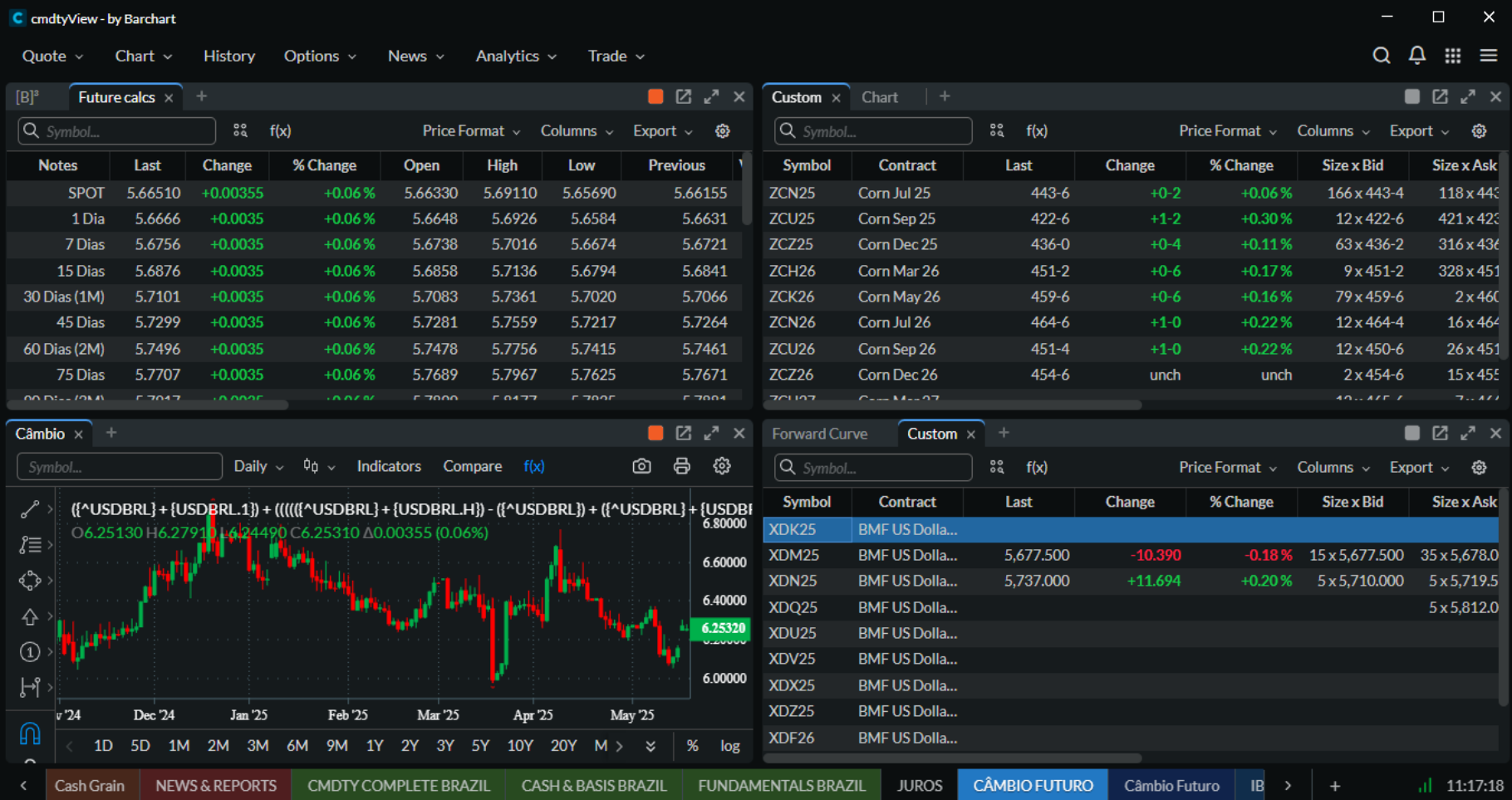
Task: Open the Cash Grain workspace tab
Action: 90,785
